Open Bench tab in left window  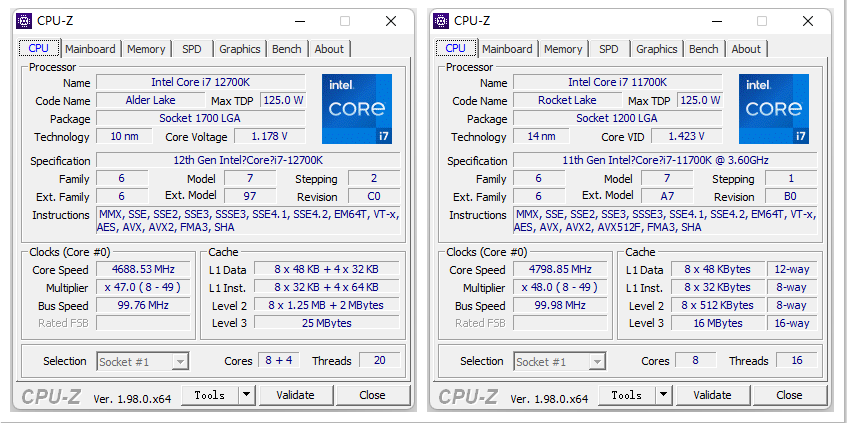click(x=286, y=49)
